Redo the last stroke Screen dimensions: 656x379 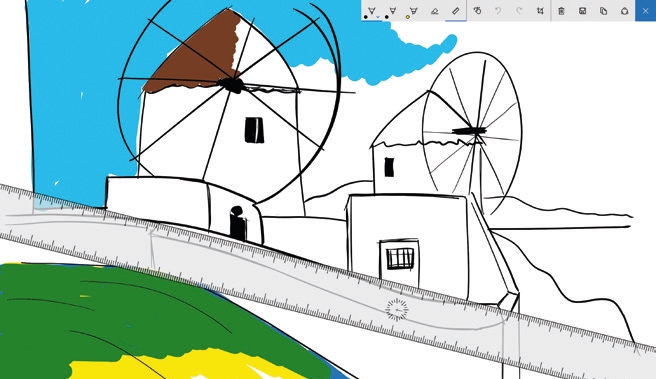(x=519, y=11)
